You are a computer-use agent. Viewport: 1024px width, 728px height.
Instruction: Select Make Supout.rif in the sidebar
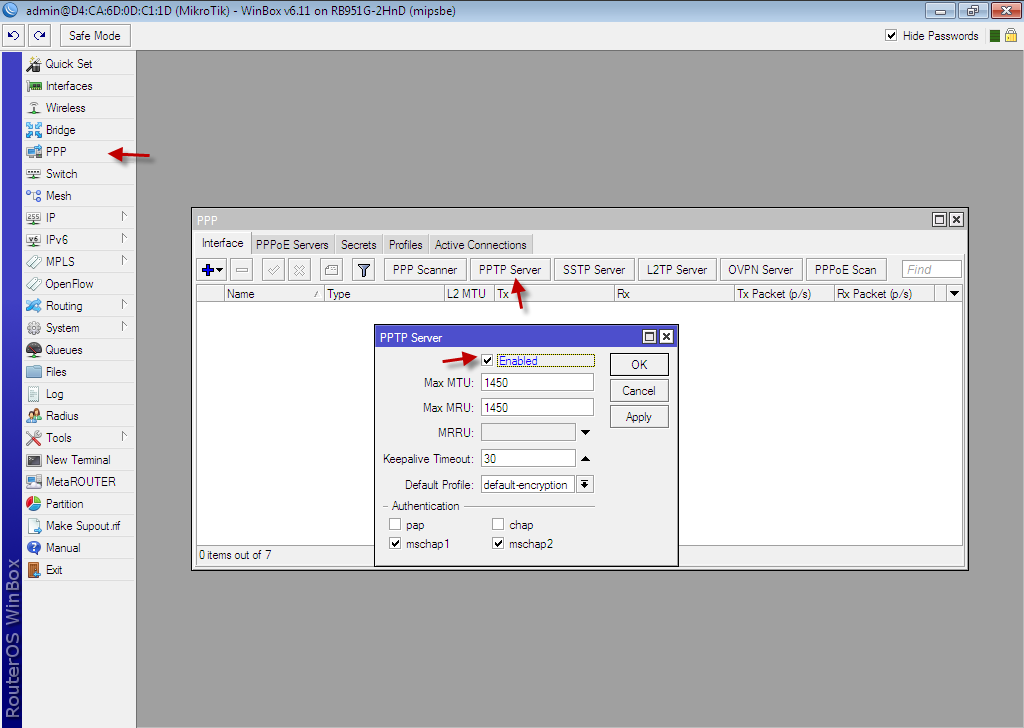click(79, 526)
